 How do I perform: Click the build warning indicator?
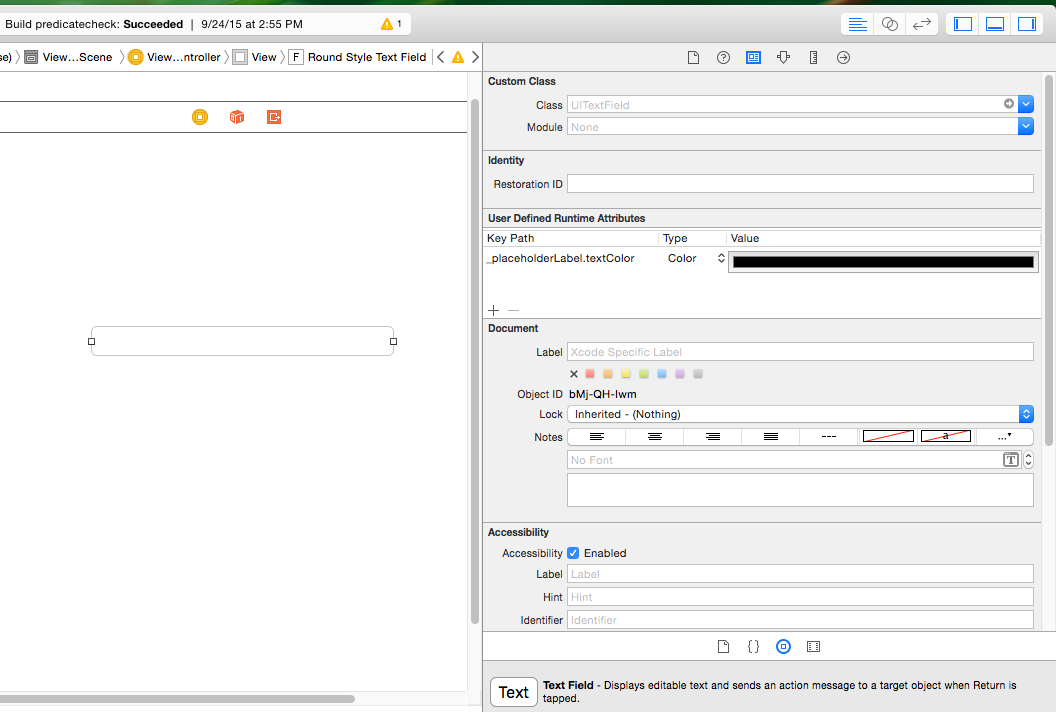click(x=391, y=24)
